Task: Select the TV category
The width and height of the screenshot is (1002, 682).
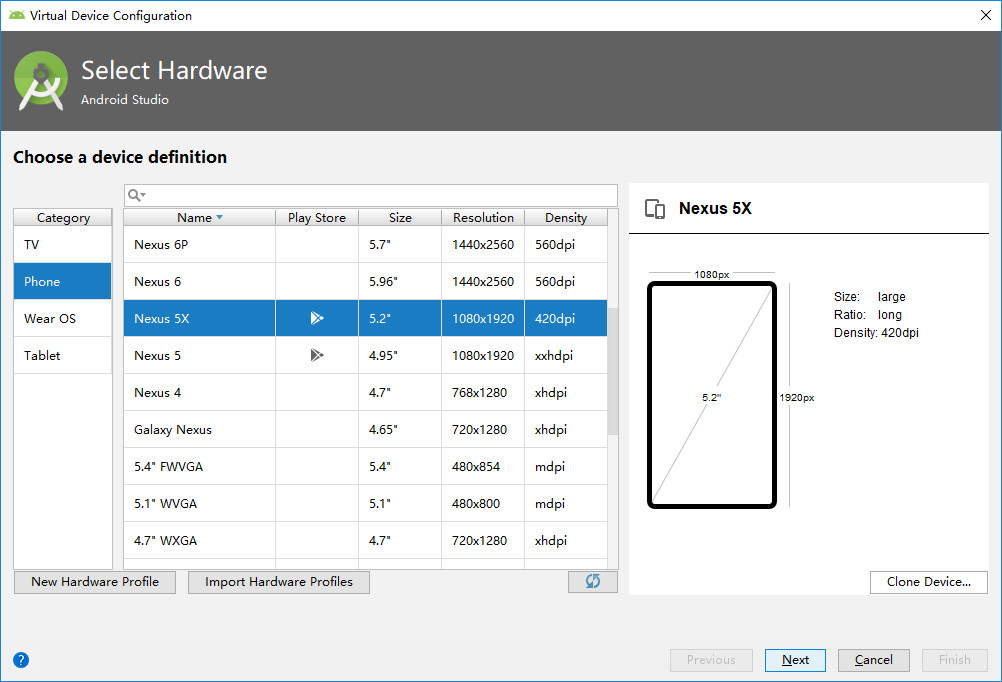Action: [63, 244]
